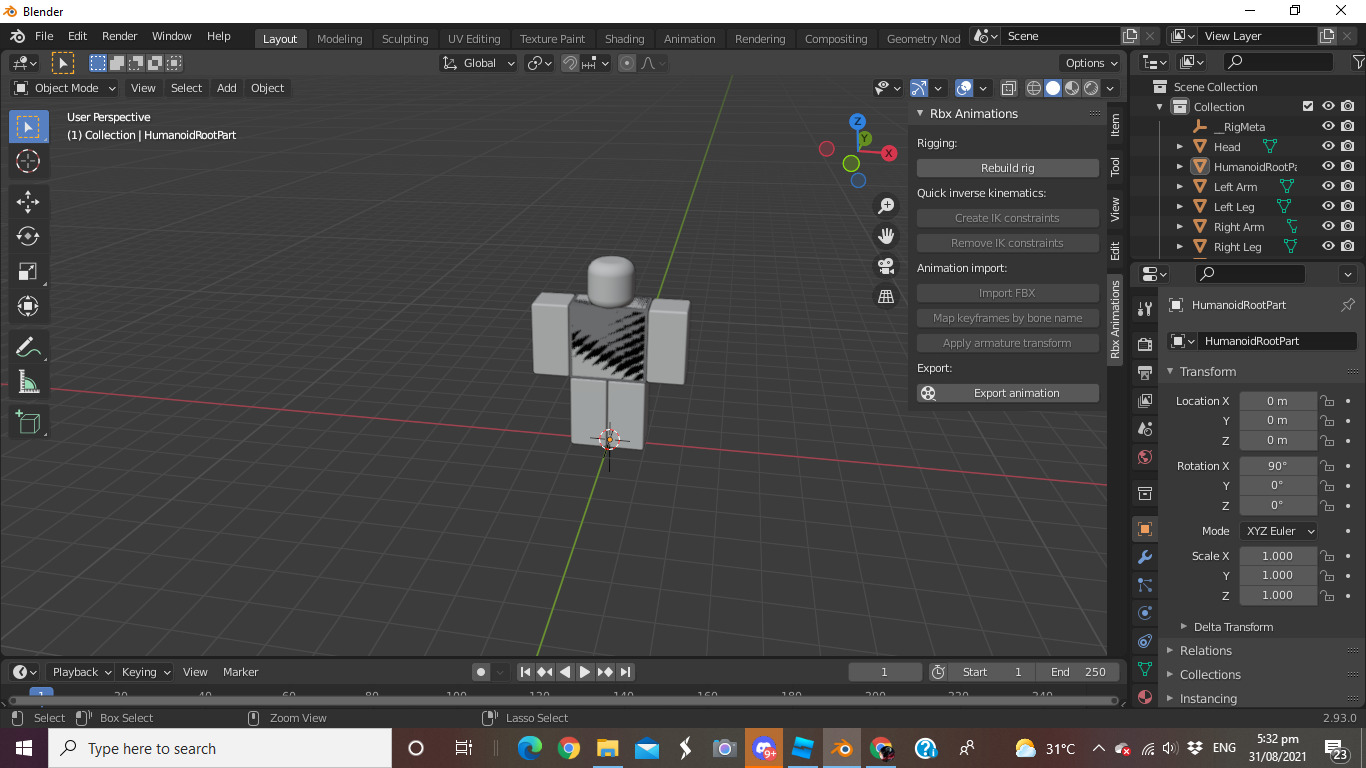The image size is (1366, 768).
Task: Expand Delta Transform panel
Action: [1233, 627]
